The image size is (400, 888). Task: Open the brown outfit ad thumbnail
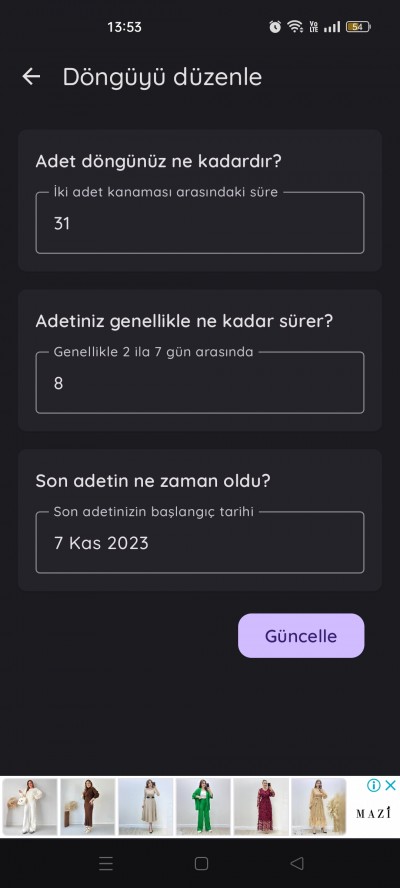(x=87, y=807)
